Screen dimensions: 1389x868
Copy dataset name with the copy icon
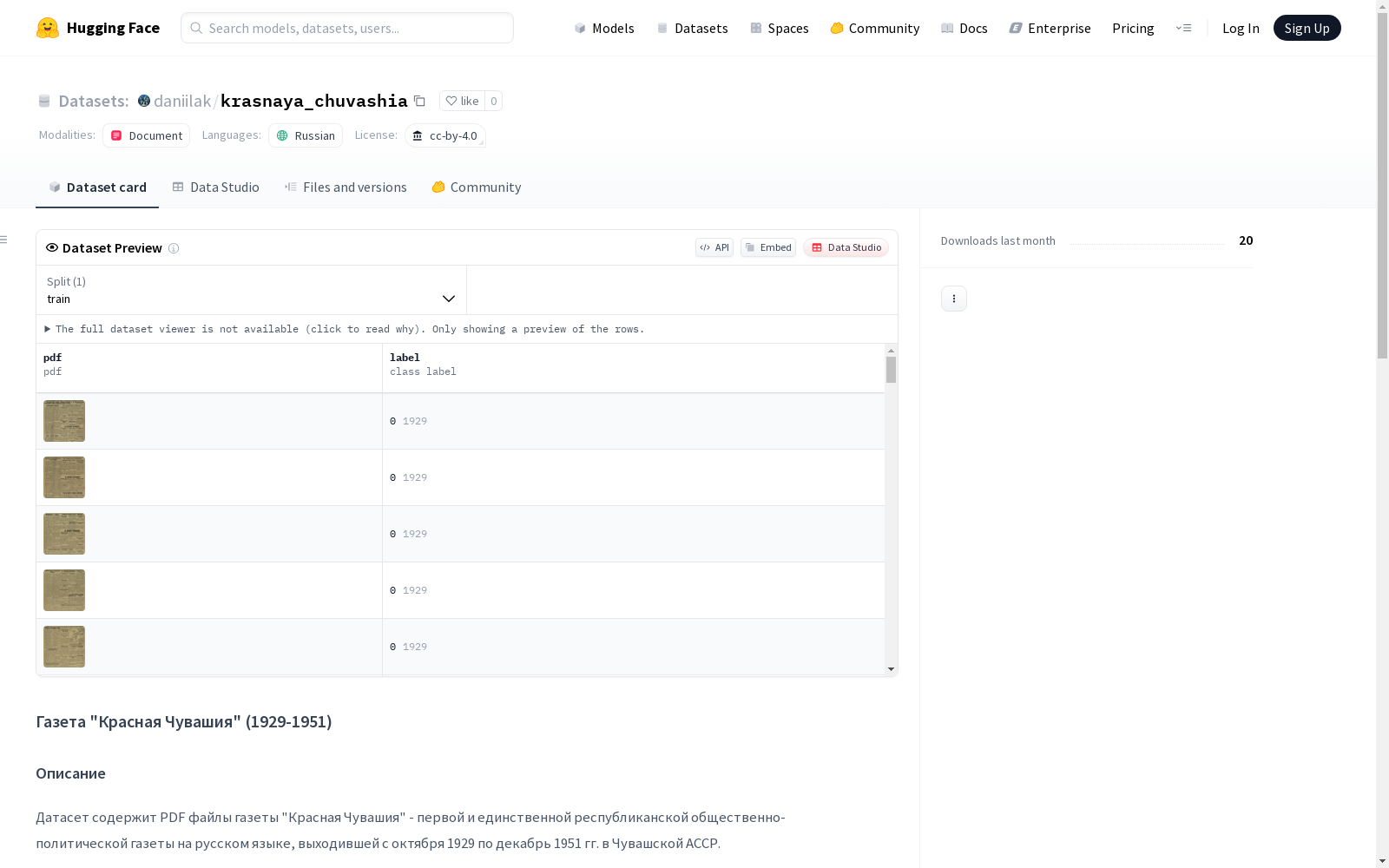coord(419,101)
